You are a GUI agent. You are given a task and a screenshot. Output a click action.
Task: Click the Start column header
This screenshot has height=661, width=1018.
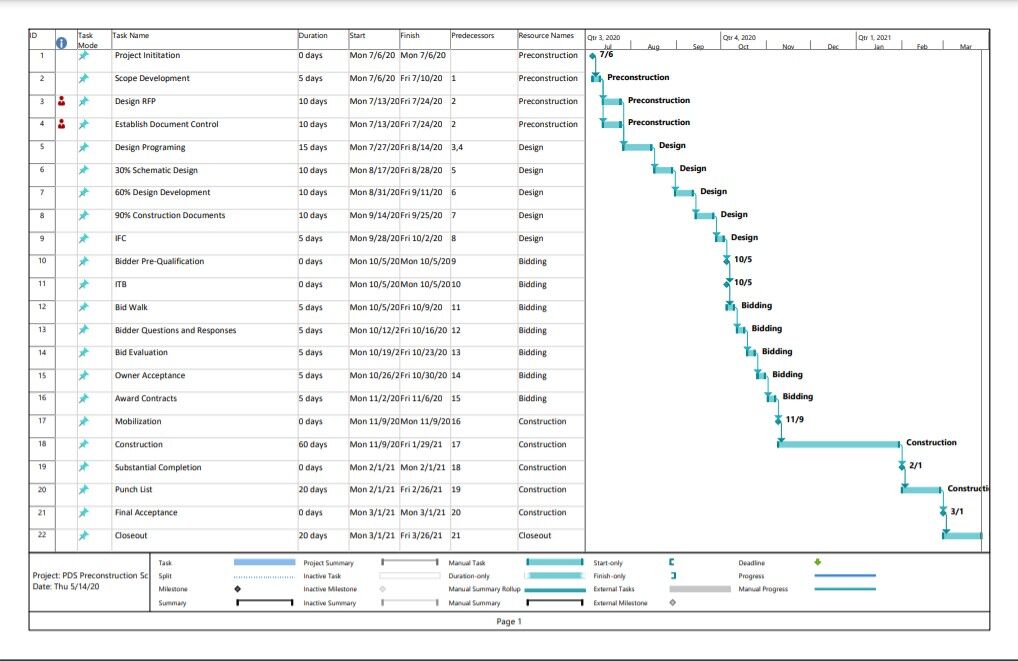click(x=358, y=36)
